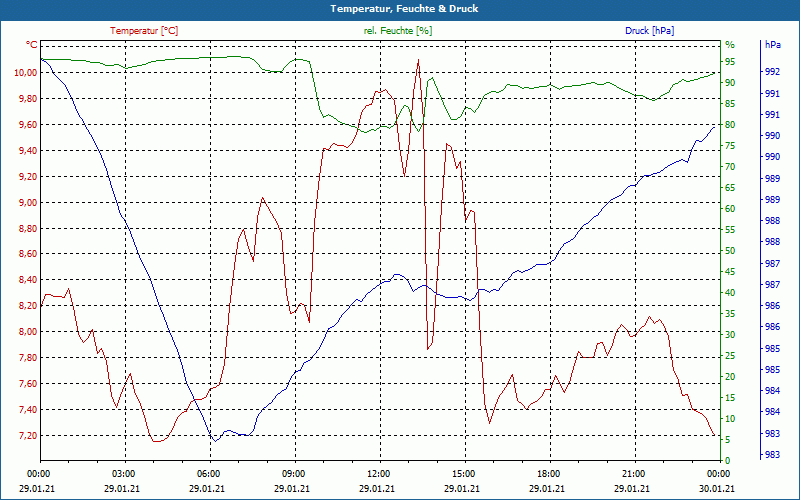Viewport: 800px width, 500px height.
Task: Select the red "Temperatur [°C]" legend label
Action: tap(144, 31)
